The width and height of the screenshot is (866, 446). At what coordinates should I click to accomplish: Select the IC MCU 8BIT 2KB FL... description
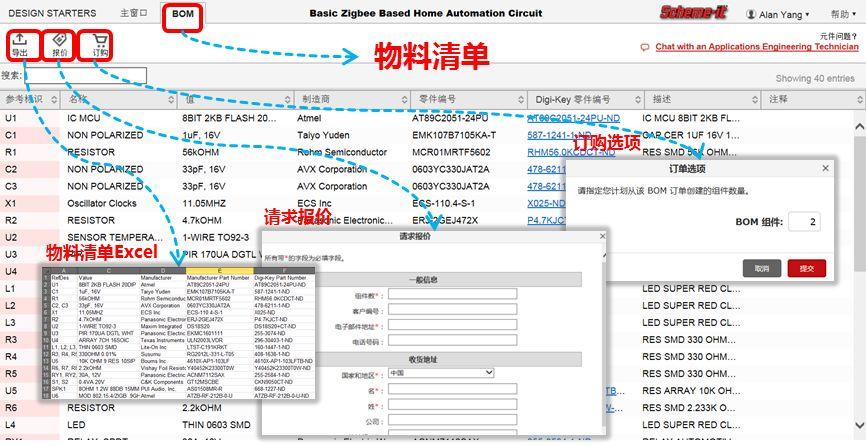click(x=691, y=118)
